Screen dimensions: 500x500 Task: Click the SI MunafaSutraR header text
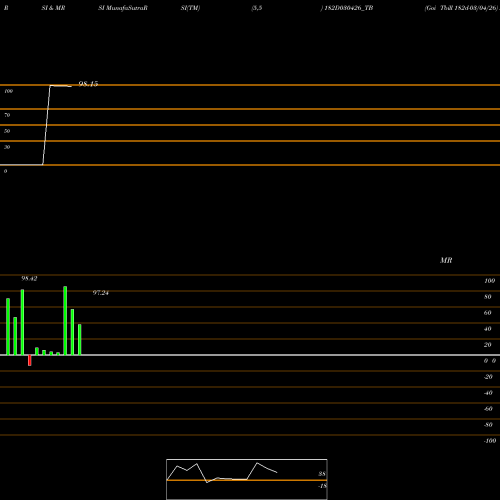click(123, 8)
